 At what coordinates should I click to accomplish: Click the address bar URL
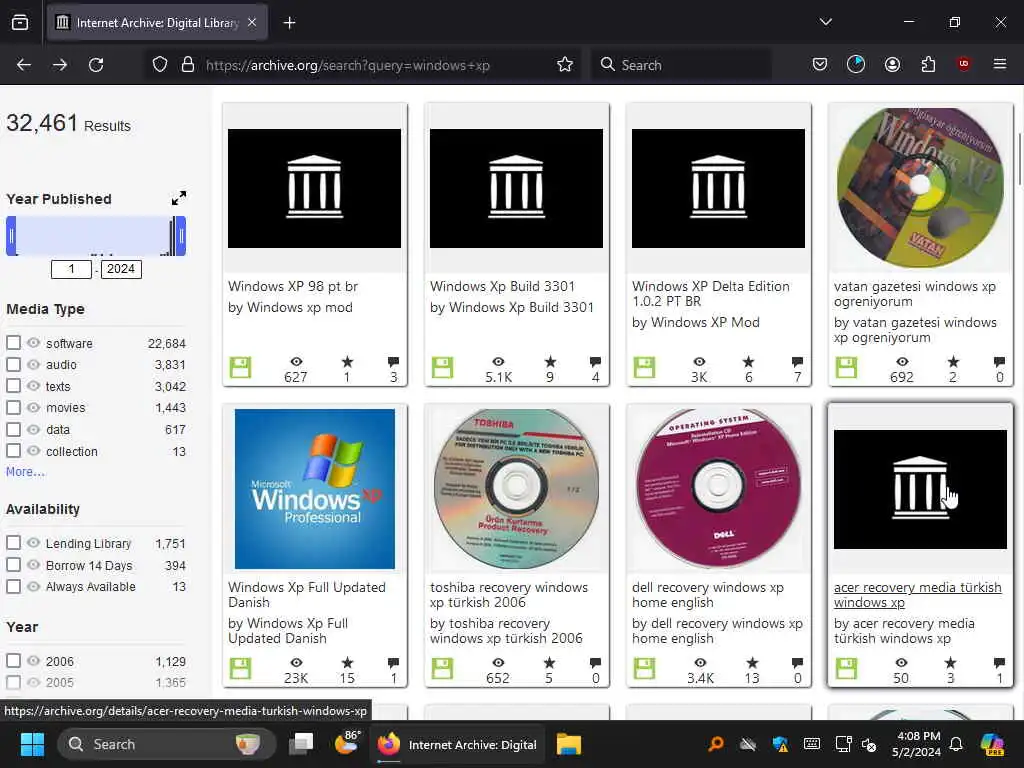point(347,65)
